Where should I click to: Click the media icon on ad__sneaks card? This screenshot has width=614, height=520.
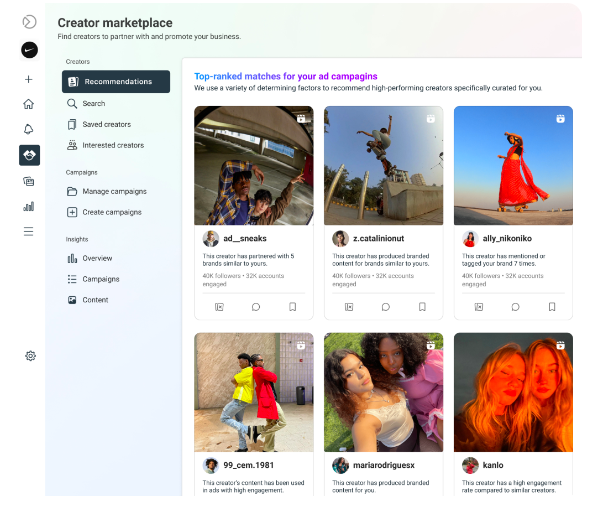(219, 307)
